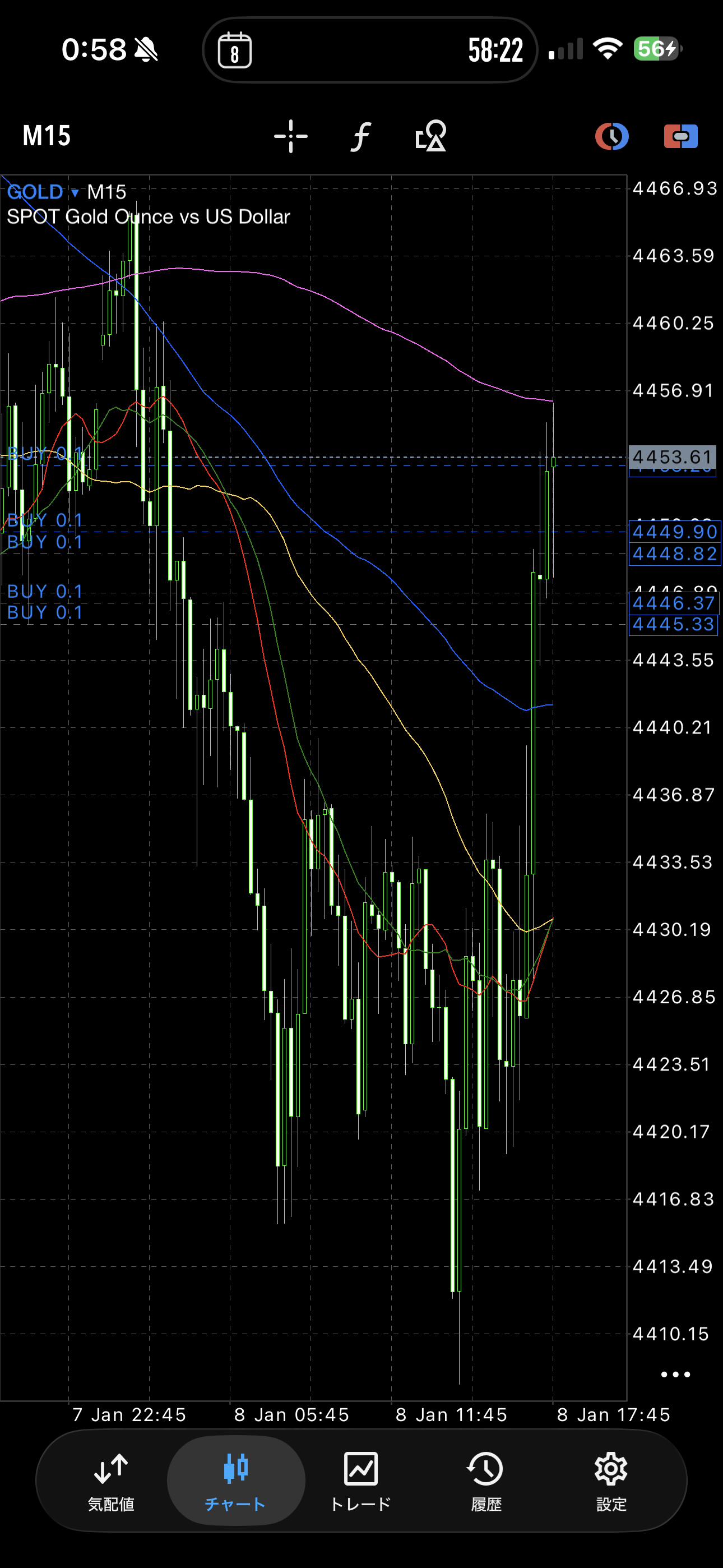Expand the GOLD symbol dropdown arrow

[x=75, y=193]
